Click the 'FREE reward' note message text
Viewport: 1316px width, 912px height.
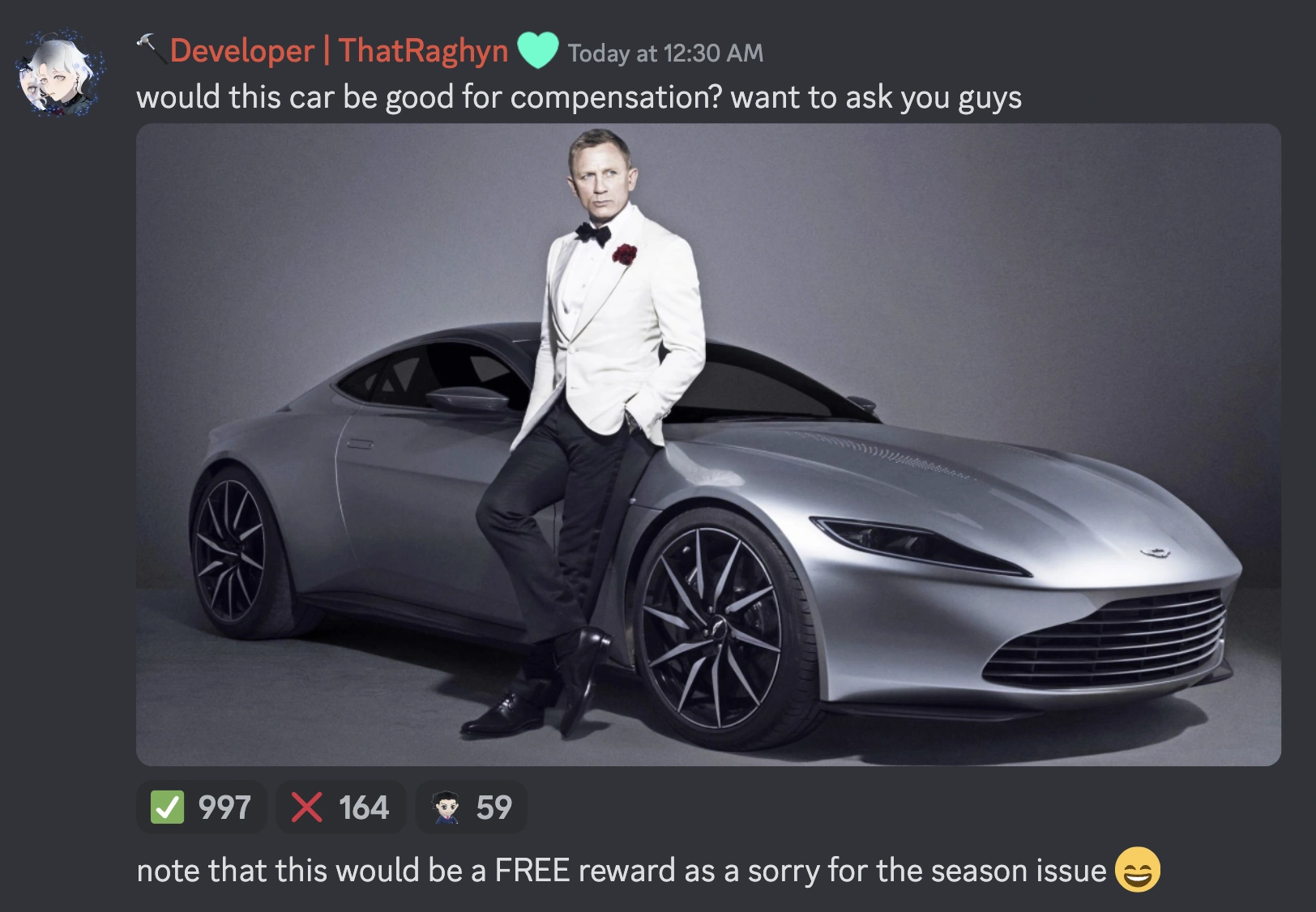point(622,871)
